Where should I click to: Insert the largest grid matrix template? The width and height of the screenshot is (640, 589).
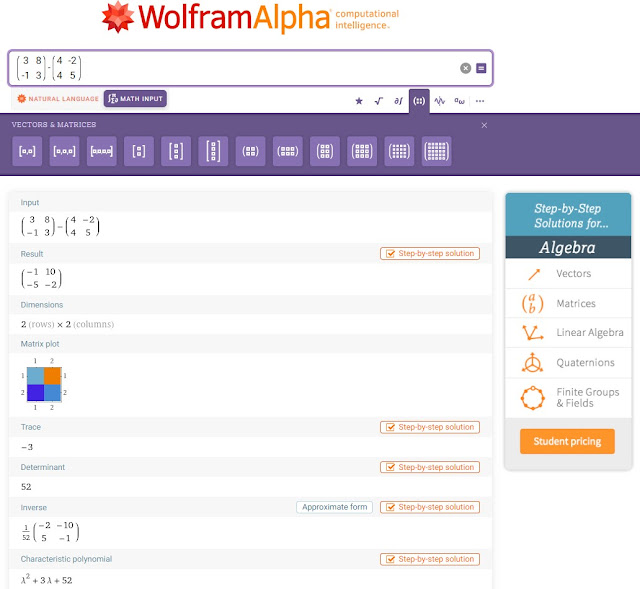pyautogui.click(x=436, y=151)
